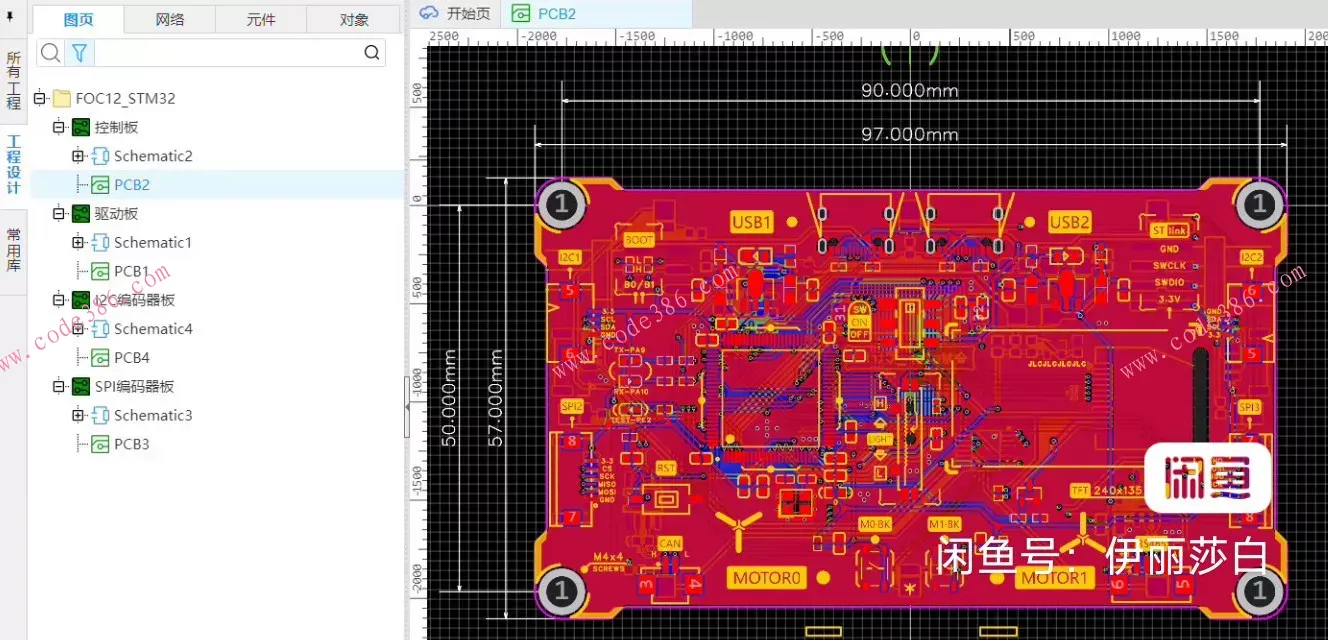Collapse the SPI编码器板 board node
This screenshot has width=1328, height=640.
[59, 387]
